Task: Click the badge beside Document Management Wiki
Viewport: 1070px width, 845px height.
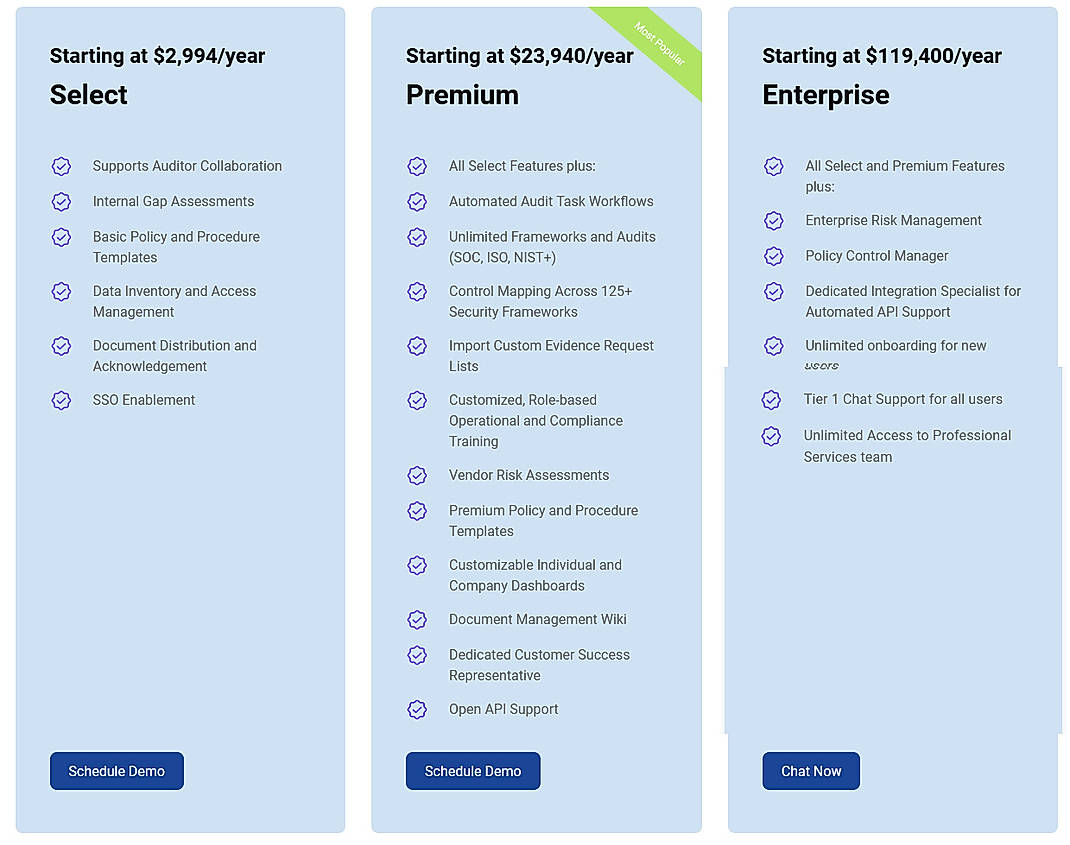Action: [417, 619]
